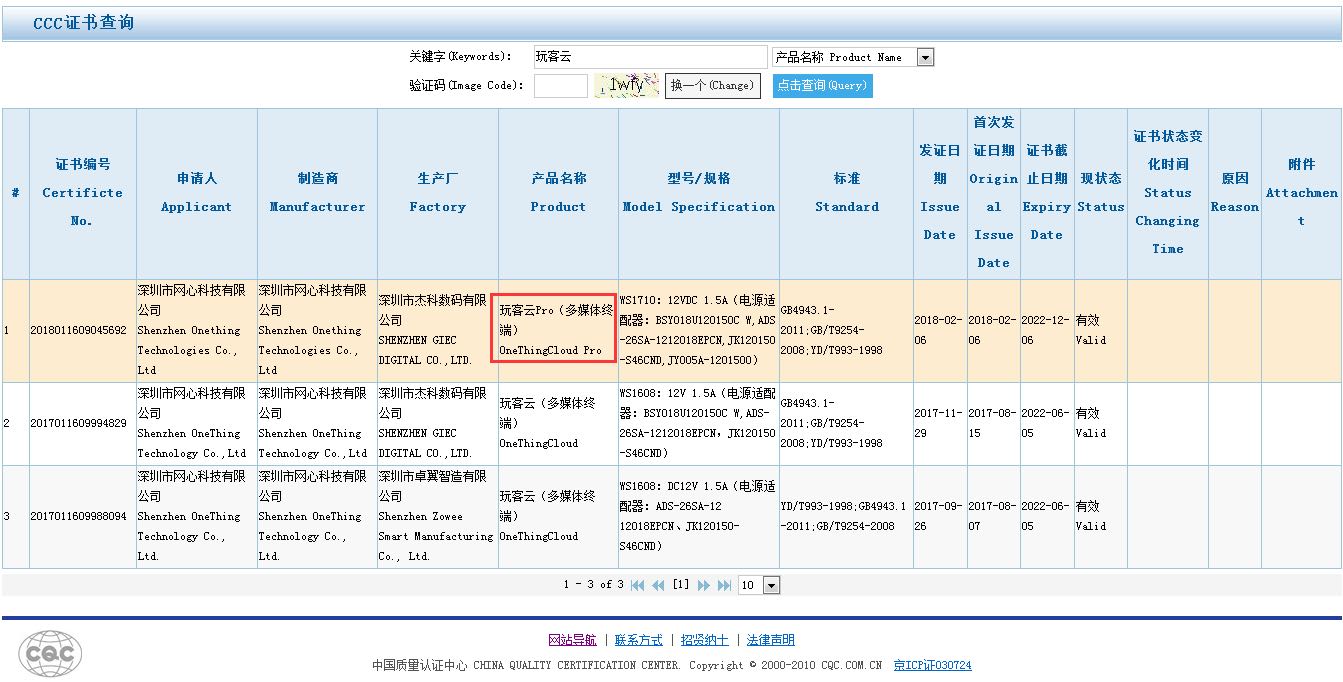Open the 法律声明 footer link
Image resolution: width=1343 pixels, height=682 pixels.
(x=771, y=640)
